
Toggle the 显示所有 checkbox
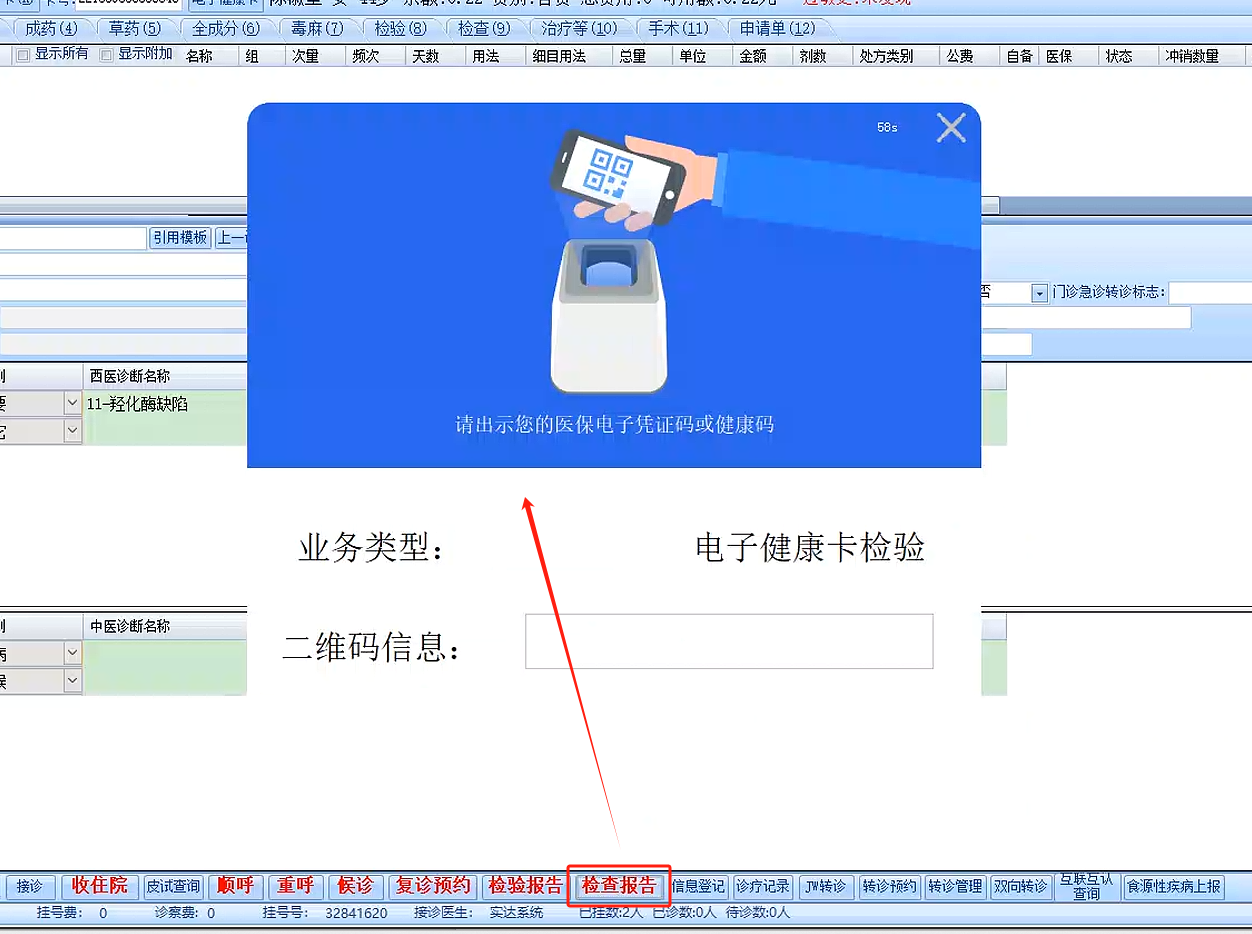click(23, 55)
